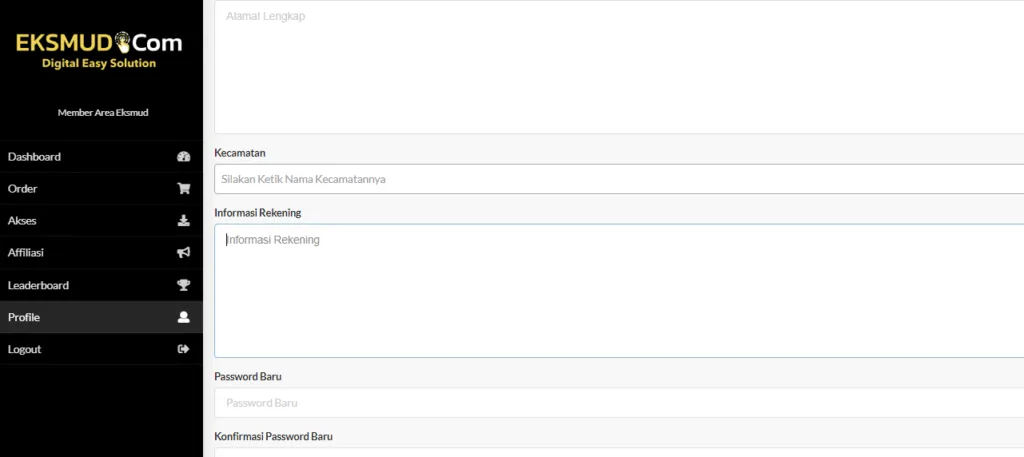Click the Affiliasi megaphone icon
Screen dimensions: 1024x457
(183, 253)
